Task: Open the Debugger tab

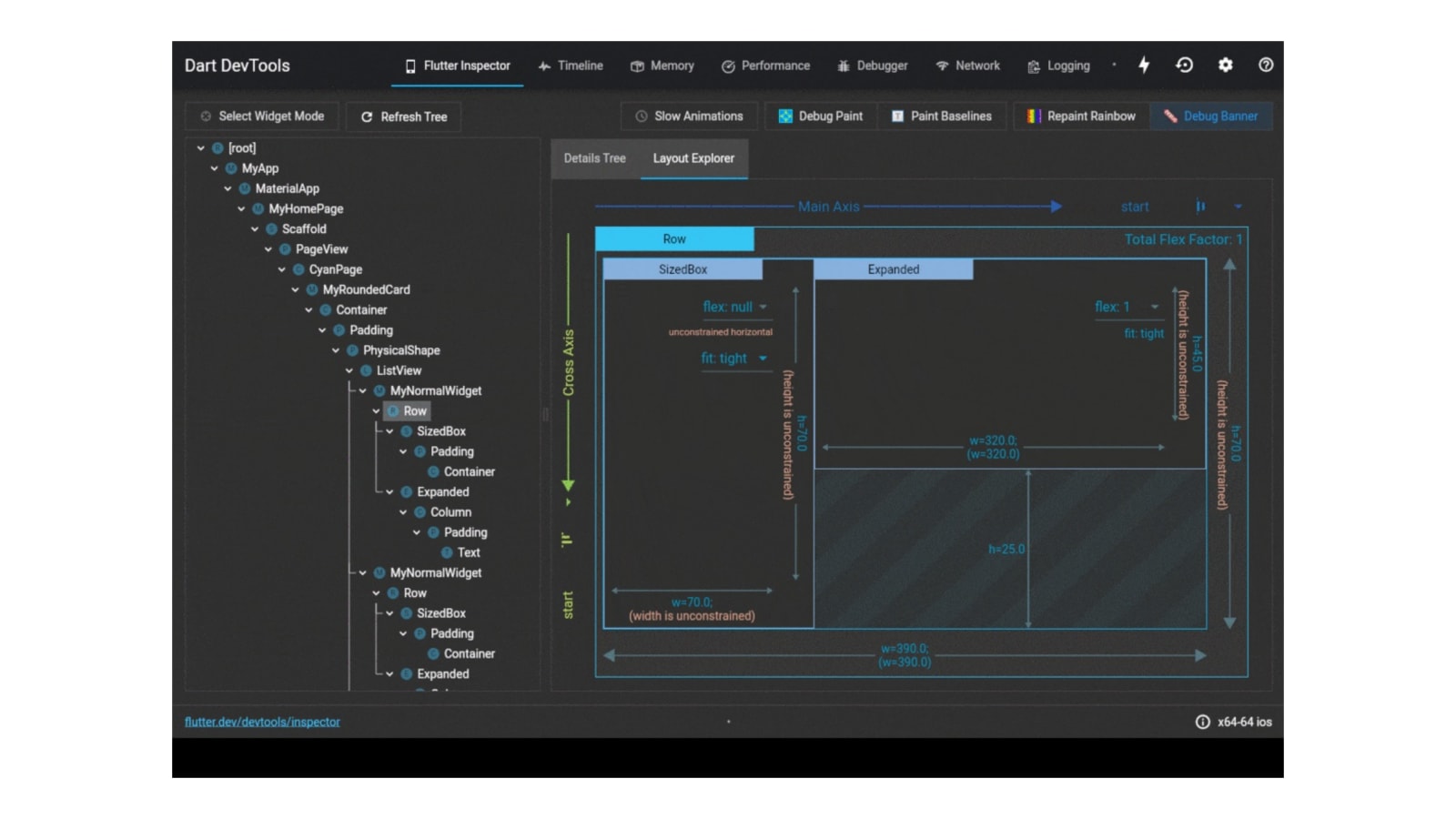Action: point(872,66)
